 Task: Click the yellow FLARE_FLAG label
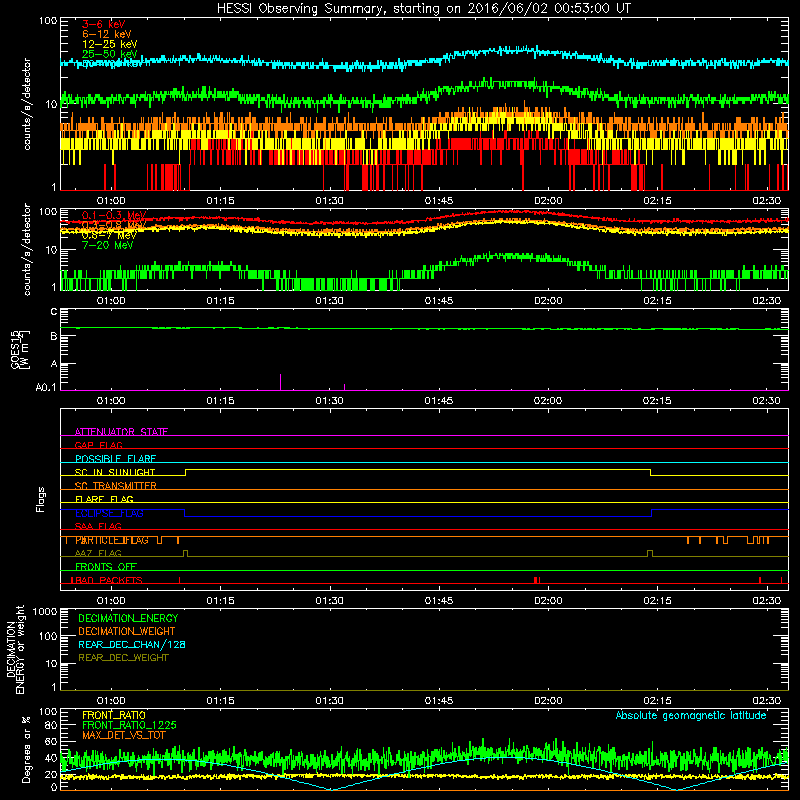tap(104, 499)
